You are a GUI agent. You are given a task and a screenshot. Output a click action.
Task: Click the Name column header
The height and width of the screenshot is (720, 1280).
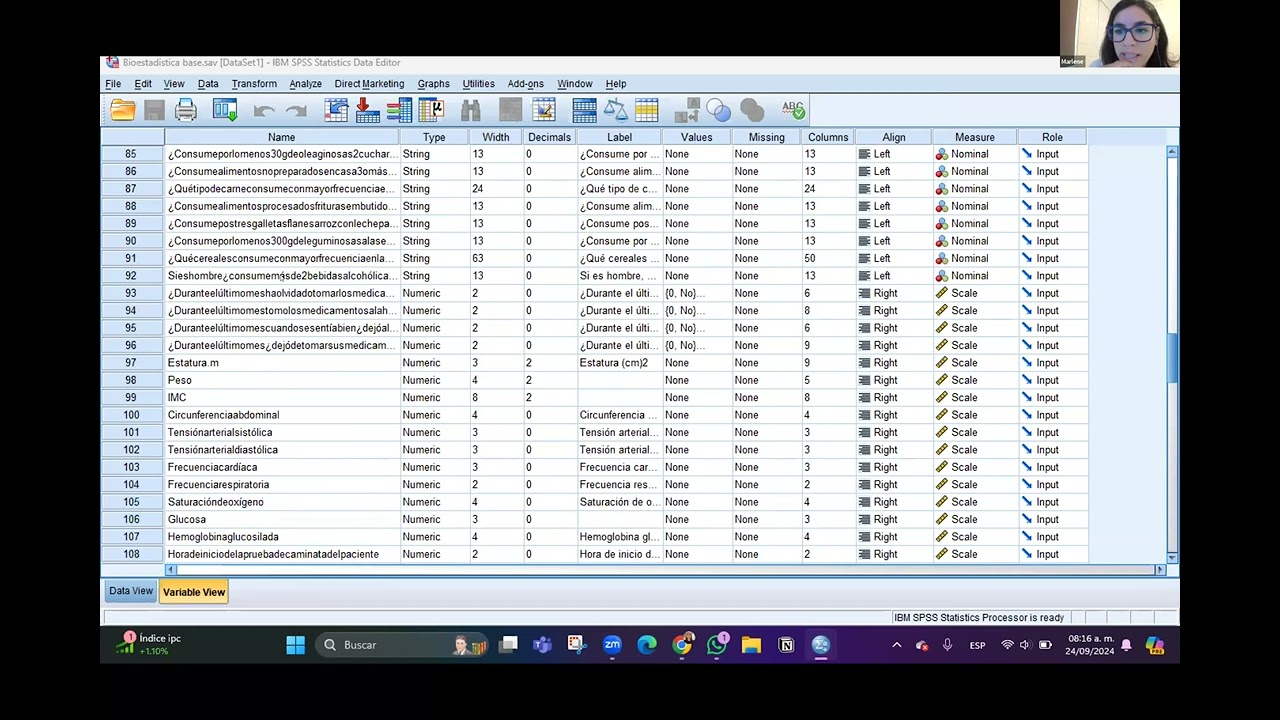click(281, 137)
